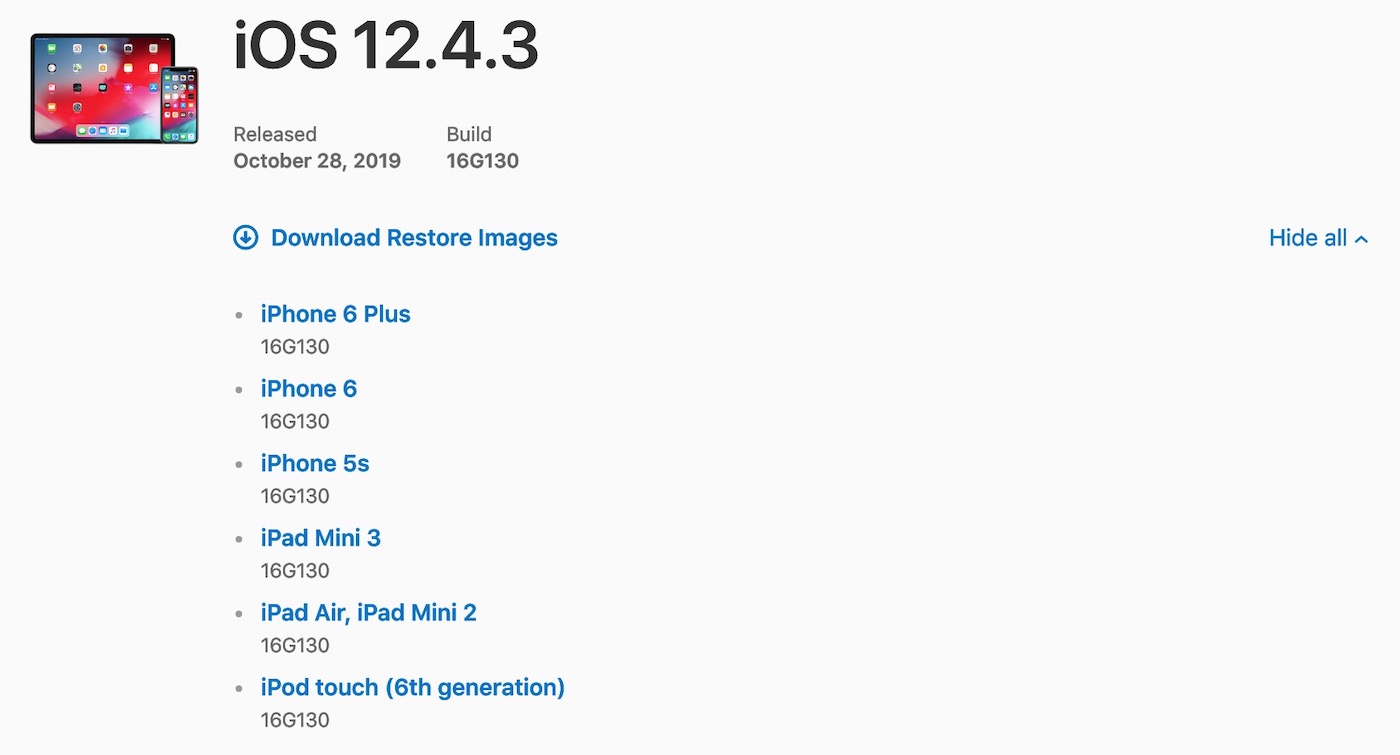Click the chevron beside Hide all
This screenshot has width=1400, height=755.
(x=1361, y=239)
